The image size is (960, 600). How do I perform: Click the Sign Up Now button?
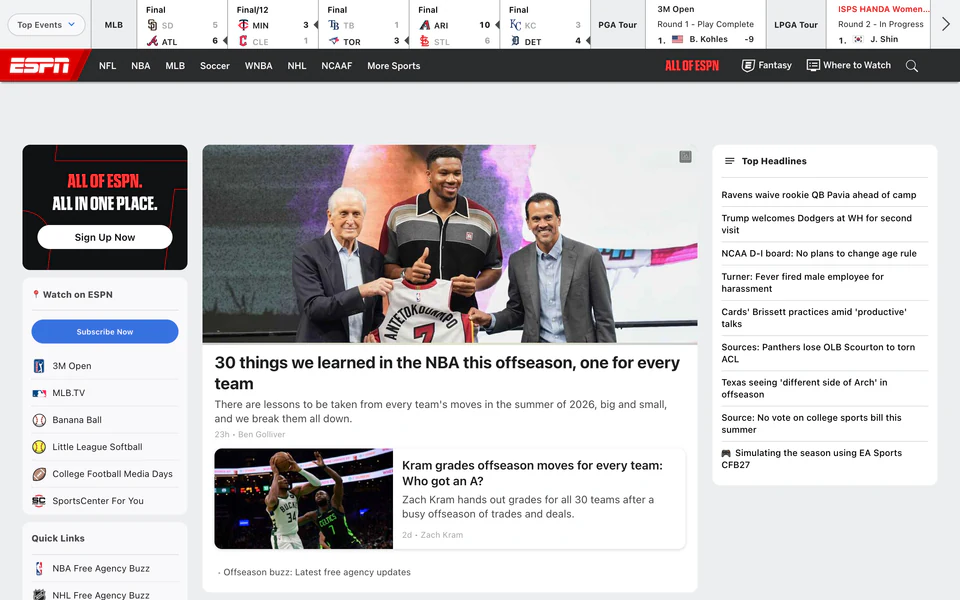pyautogui.click(x=105, y=237)
